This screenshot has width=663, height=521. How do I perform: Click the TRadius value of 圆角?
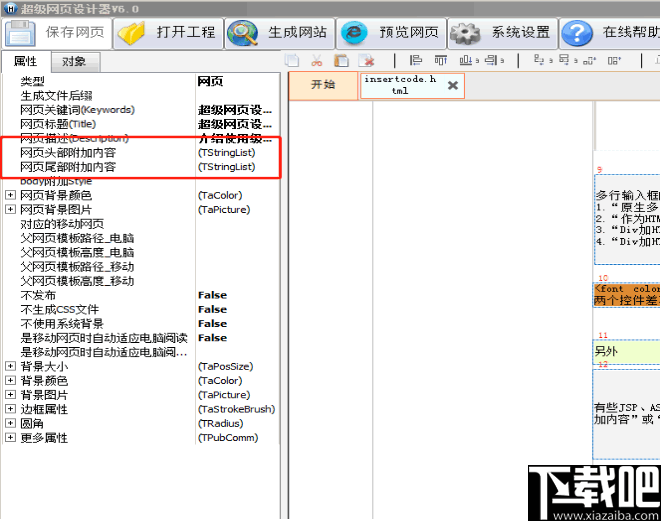click(x=220, y=424)
